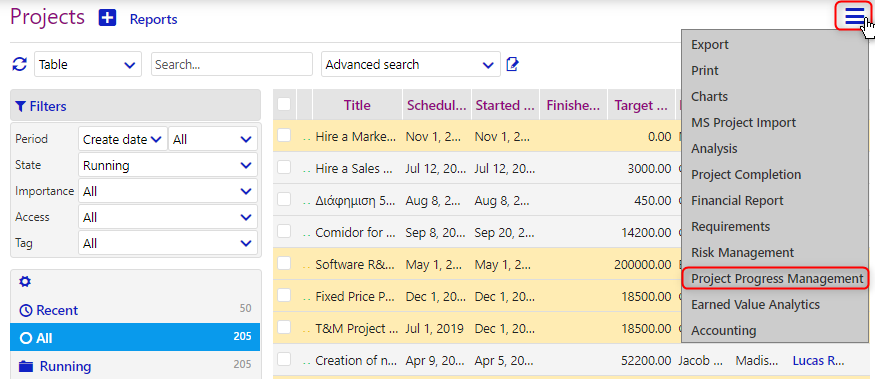The width and height of the screenshot is (875, 379).
Task: Choose Project Completion menu item
Action: pos(775,175)
